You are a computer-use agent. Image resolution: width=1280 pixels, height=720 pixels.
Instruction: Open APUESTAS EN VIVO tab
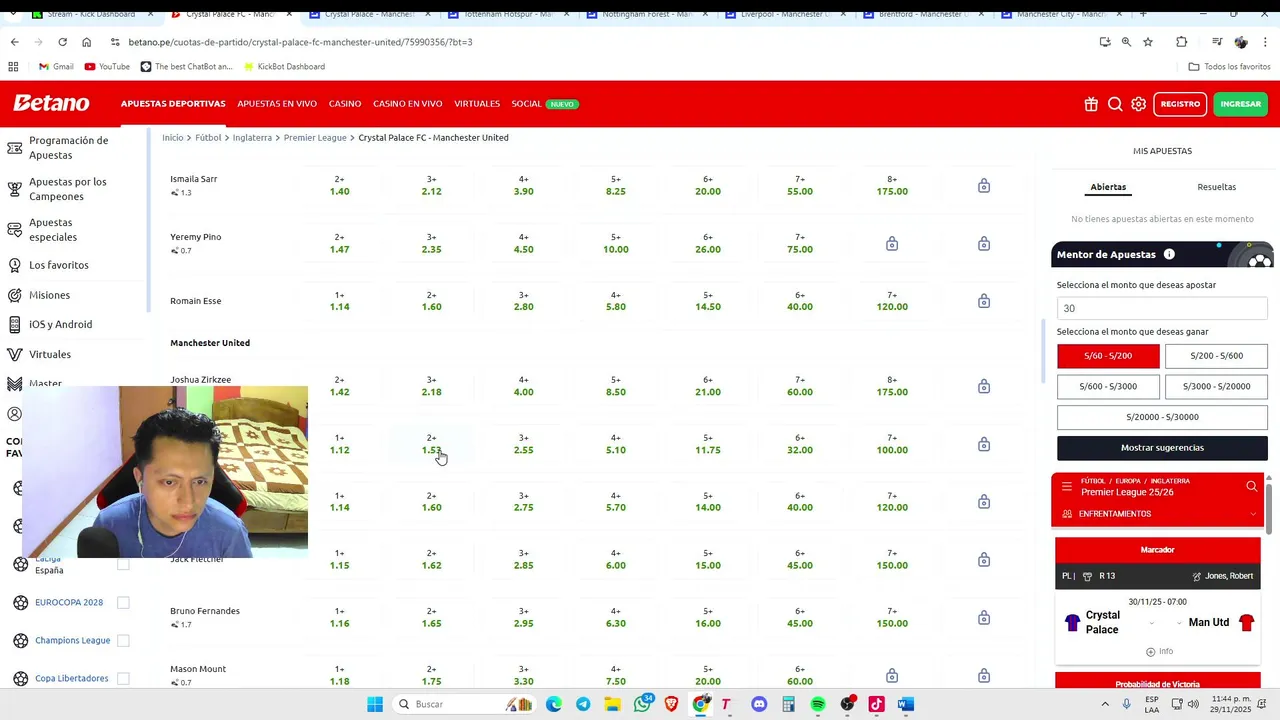(277, 104)
